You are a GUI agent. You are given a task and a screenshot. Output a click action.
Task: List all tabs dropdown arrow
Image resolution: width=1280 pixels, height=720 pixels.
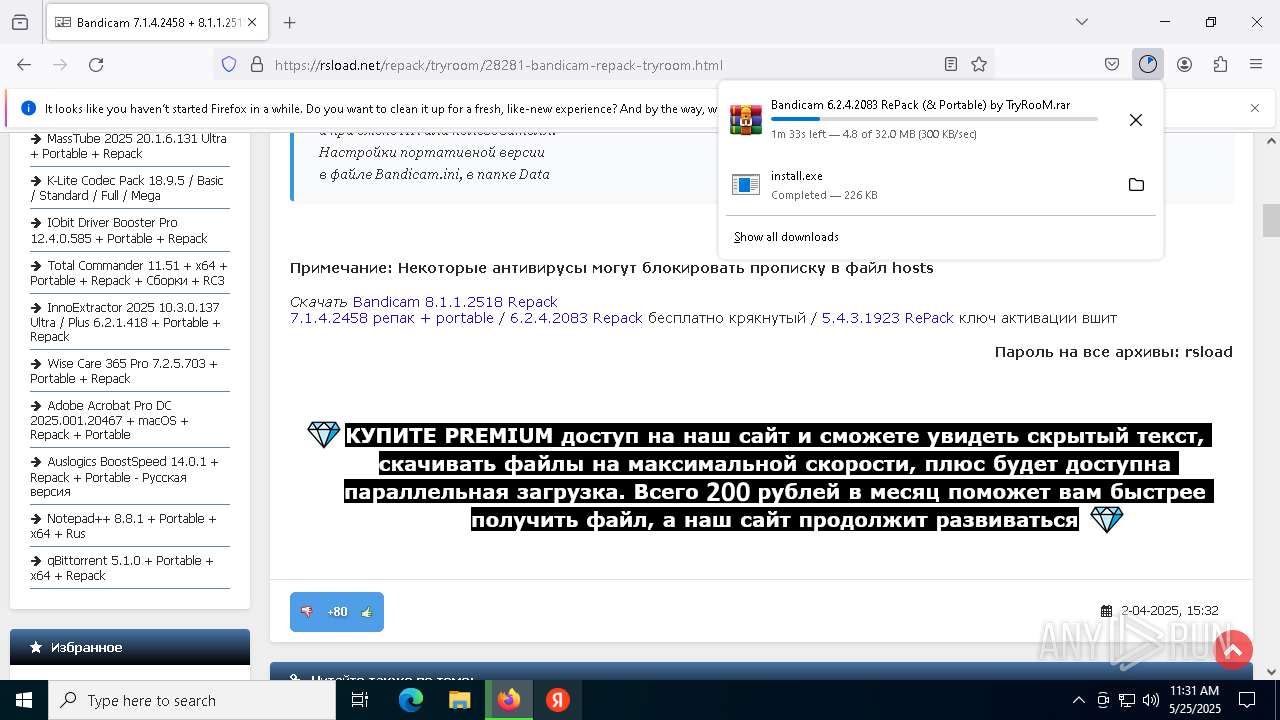(1082, 22)
